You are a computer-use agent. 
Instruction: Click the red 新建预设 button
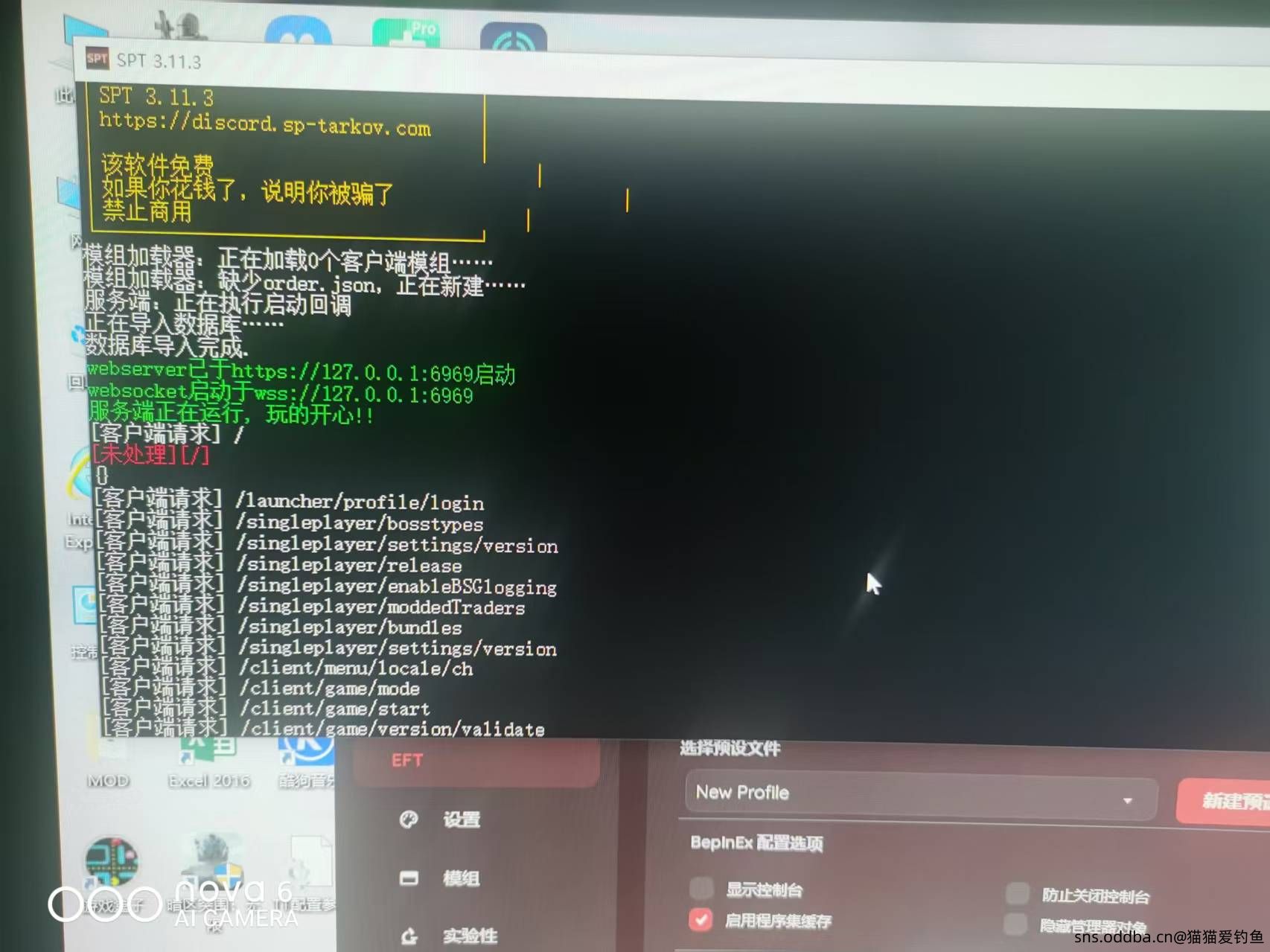coord(1223,801)
